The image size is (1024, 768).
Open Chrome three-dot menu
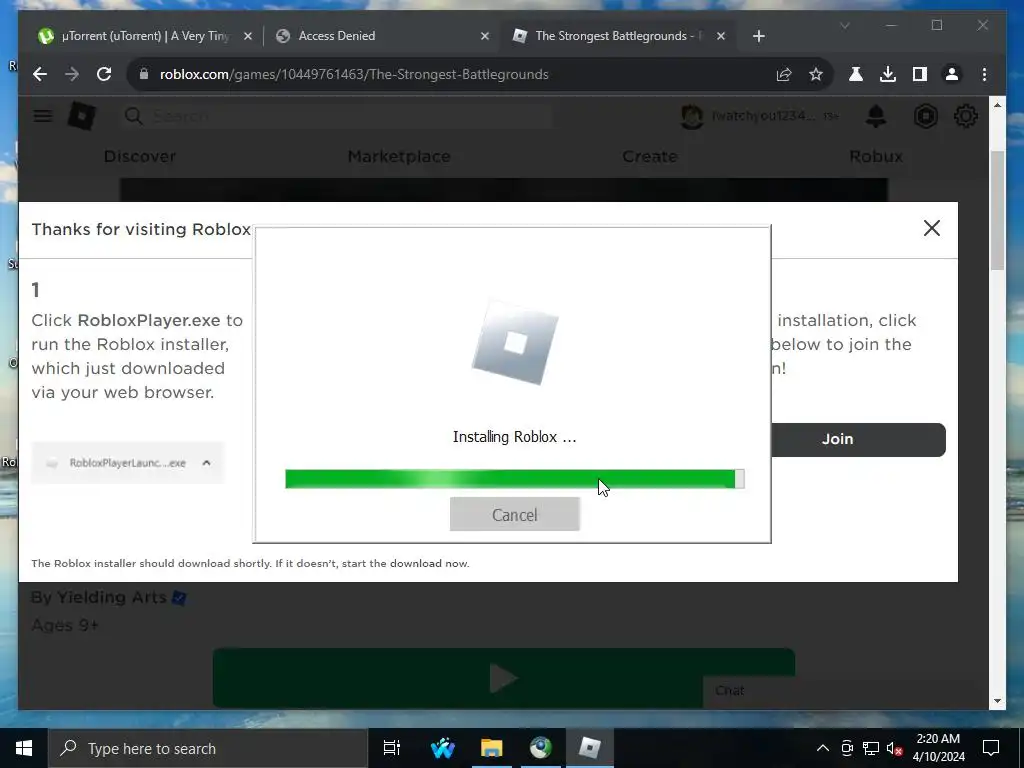pos(984,74)
